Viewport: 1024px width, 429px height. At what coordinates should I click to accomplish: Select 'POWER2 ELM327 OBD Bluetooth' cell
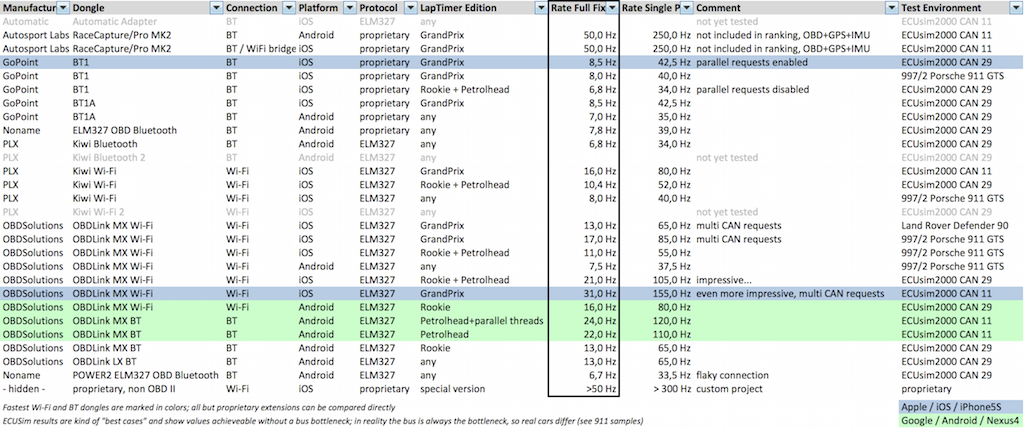[x=148, y=375]
